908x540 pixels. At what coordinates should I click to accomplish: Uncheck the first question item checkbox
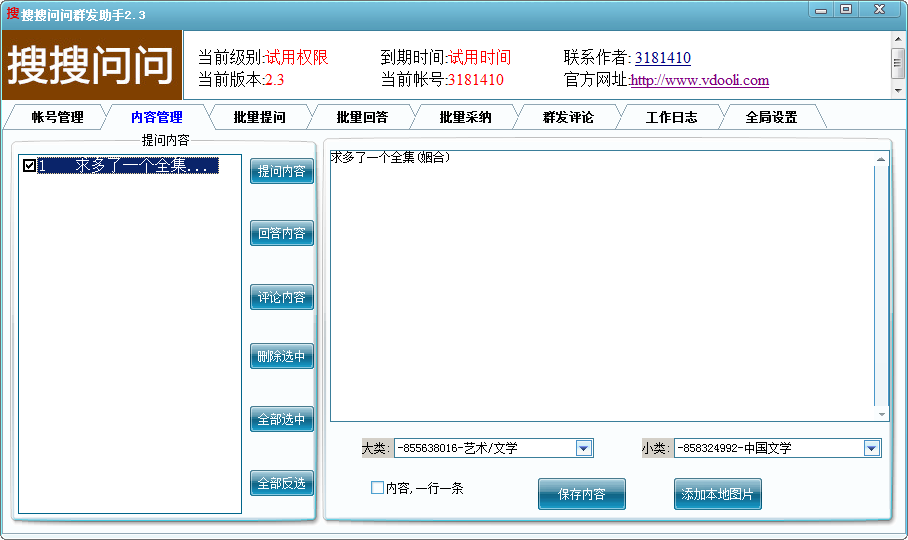tap(29, 166)
